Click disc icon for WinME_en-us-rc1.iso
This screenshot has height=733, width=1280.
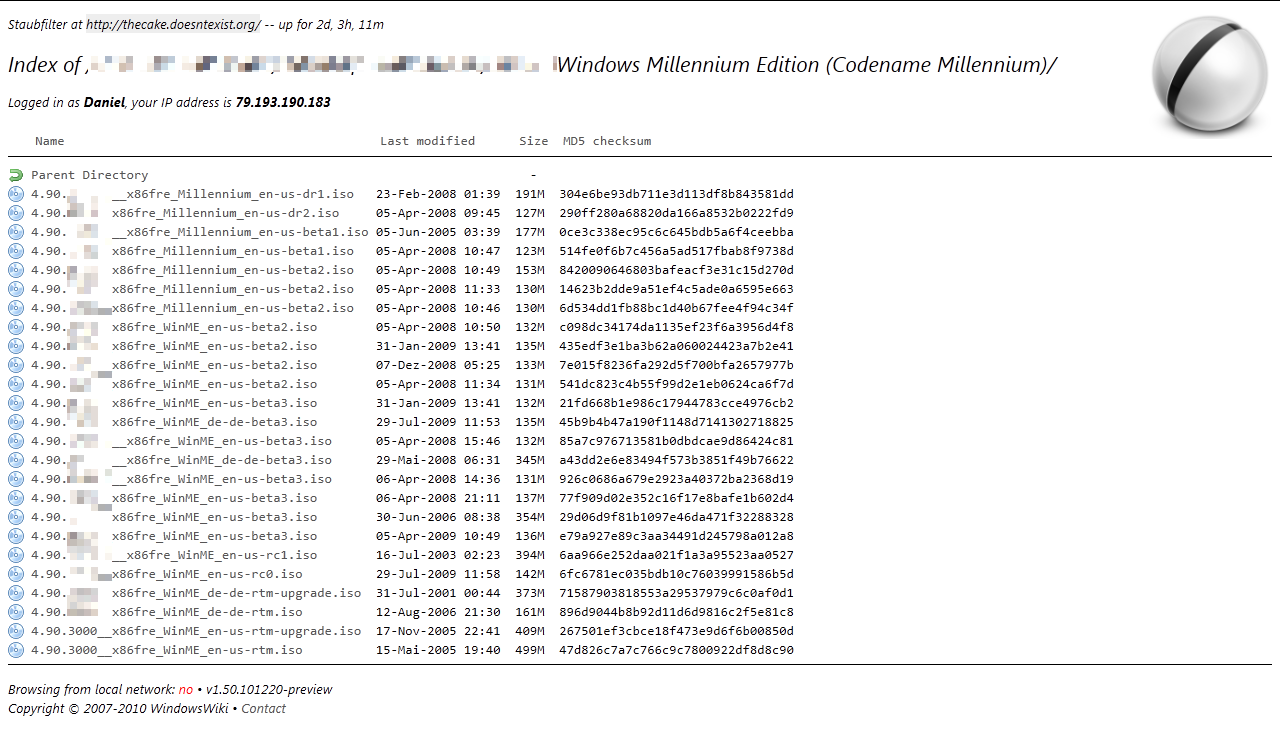tap(15, 555)
